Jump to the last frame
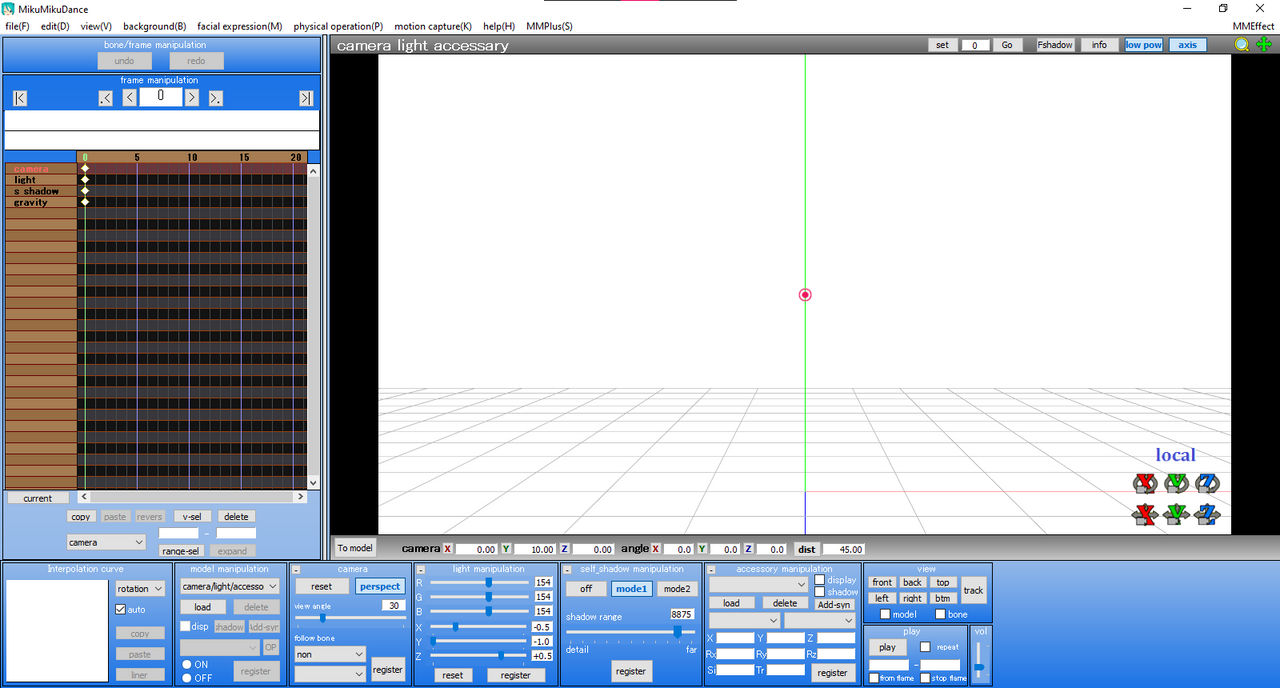The width and height of the screenshot is (1280, 688). 306,97
